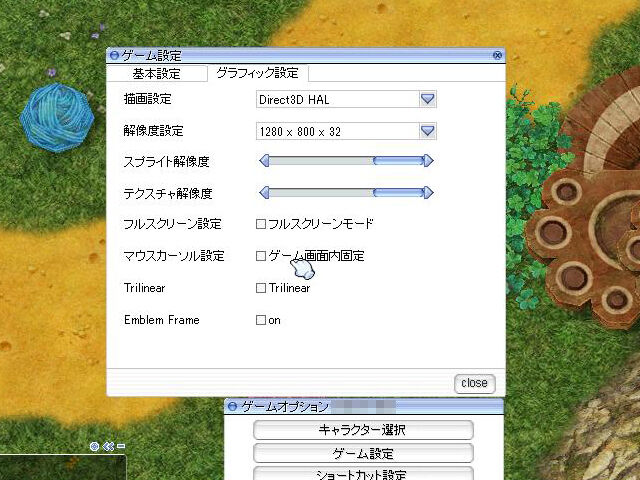This screenshot has height=480, width=640.
Task: Click left arrow of テクスチャ解像度 slider
Action: click(x=264, y=193)
